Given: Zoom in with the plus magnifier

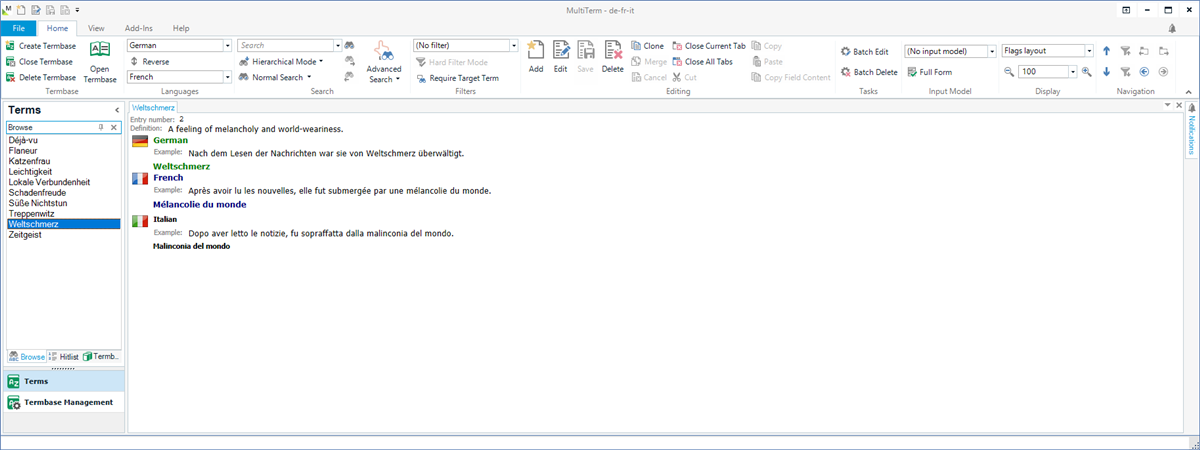Looking at the screenshot, I should (1086, 72).
